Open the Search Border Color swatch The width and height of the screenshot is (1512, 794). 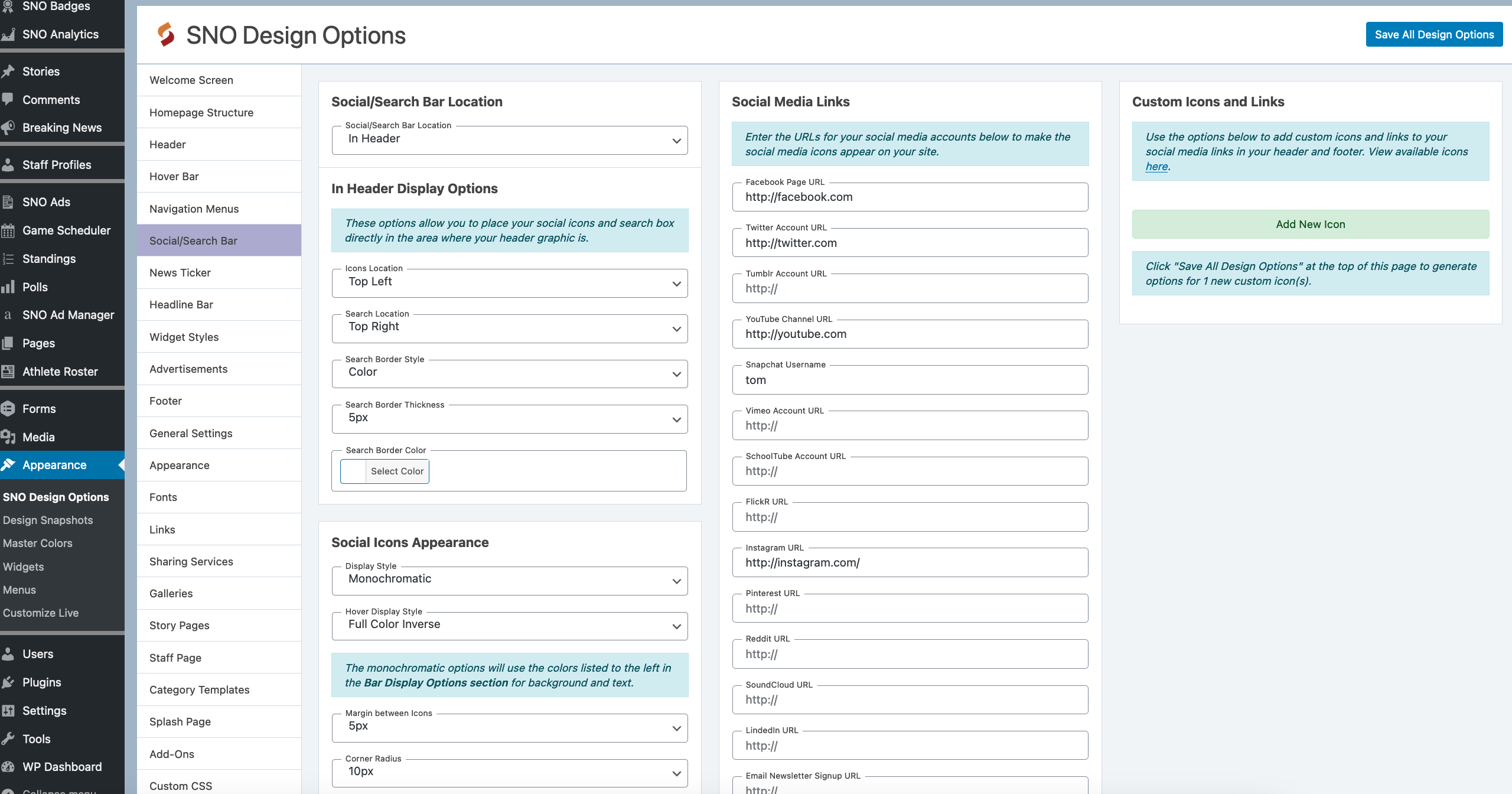pos(353,471)
